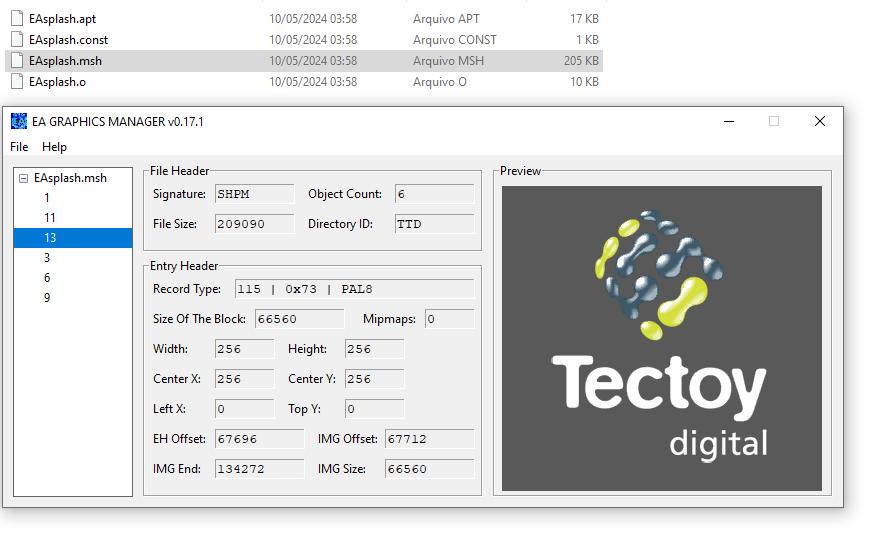Viewport: 869px width, 535px height.
Task: Click the Signature field showing SHPM
Action: click(254, 194)
